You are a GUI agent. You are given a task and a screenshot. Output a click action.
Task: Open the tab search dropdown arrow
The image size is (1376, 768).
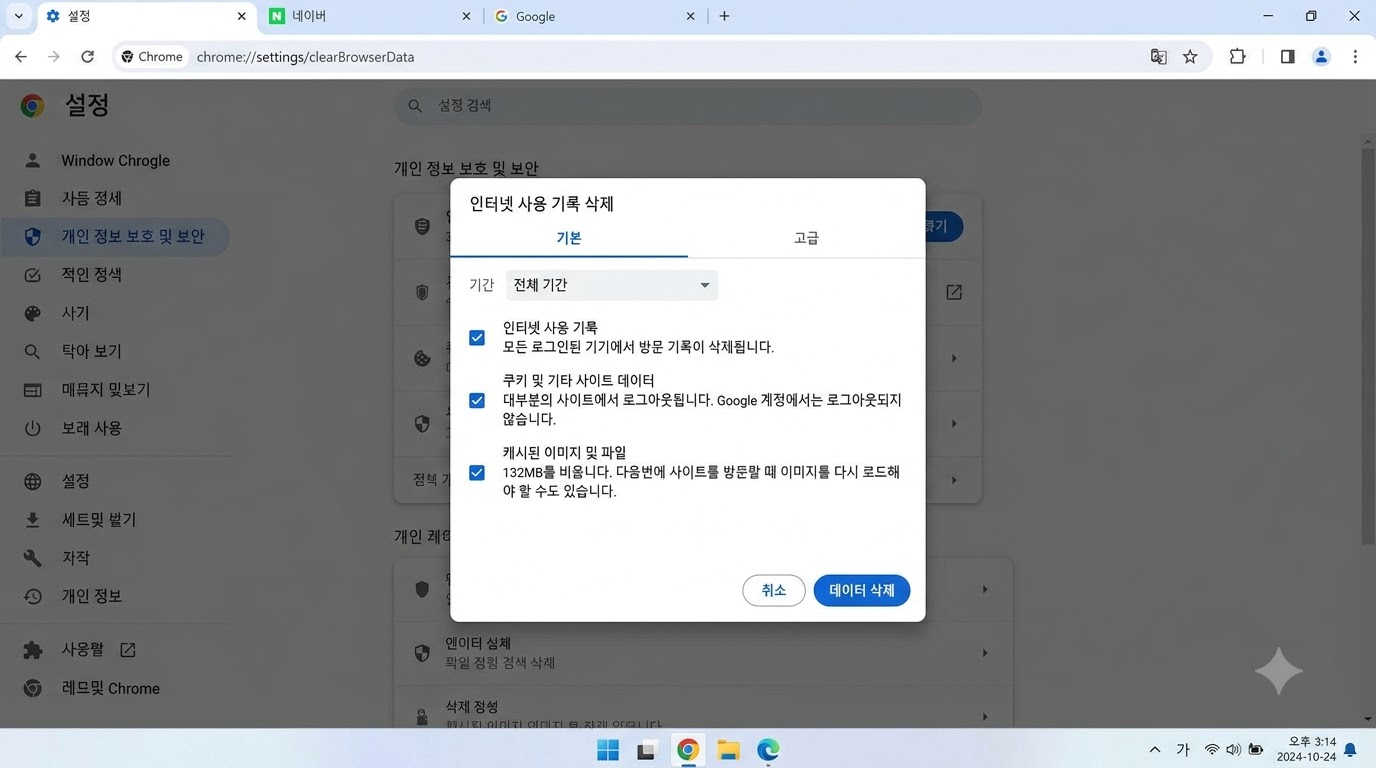[18, 16]
